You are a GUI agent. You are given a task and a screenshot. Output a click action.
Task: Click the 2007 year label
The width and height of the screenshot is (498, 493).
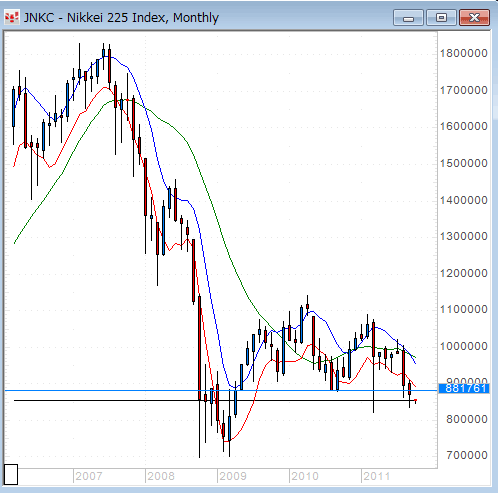89,476
